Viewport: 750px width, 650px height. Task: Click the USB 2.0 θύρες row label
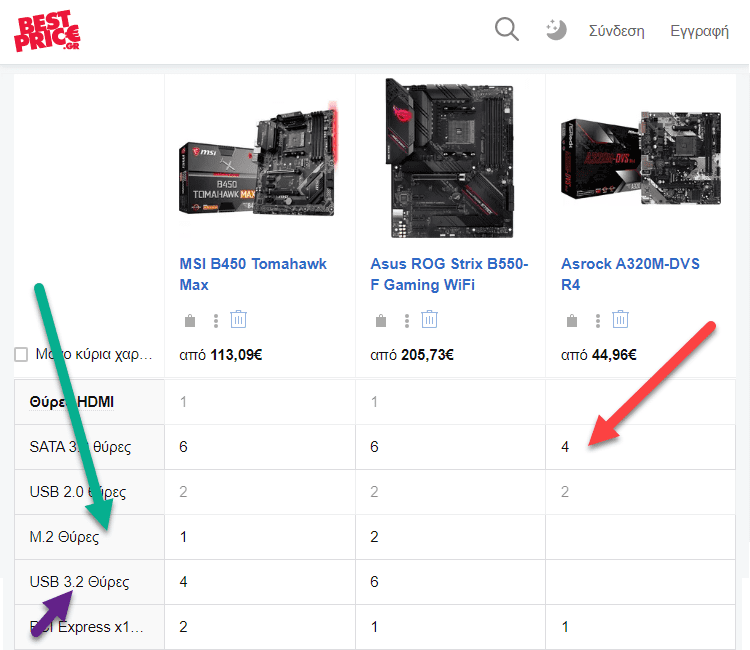[x=77, y=492]
